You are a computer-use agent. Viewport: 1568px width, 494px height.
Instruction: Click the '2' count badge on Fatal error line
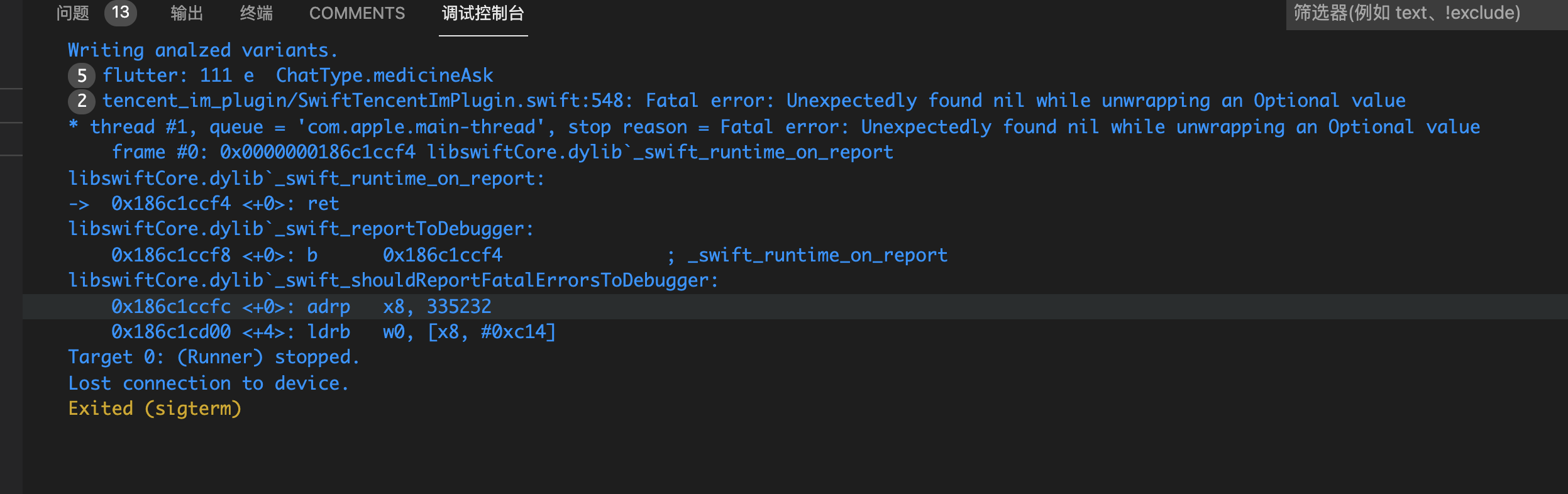coord(82,101)
